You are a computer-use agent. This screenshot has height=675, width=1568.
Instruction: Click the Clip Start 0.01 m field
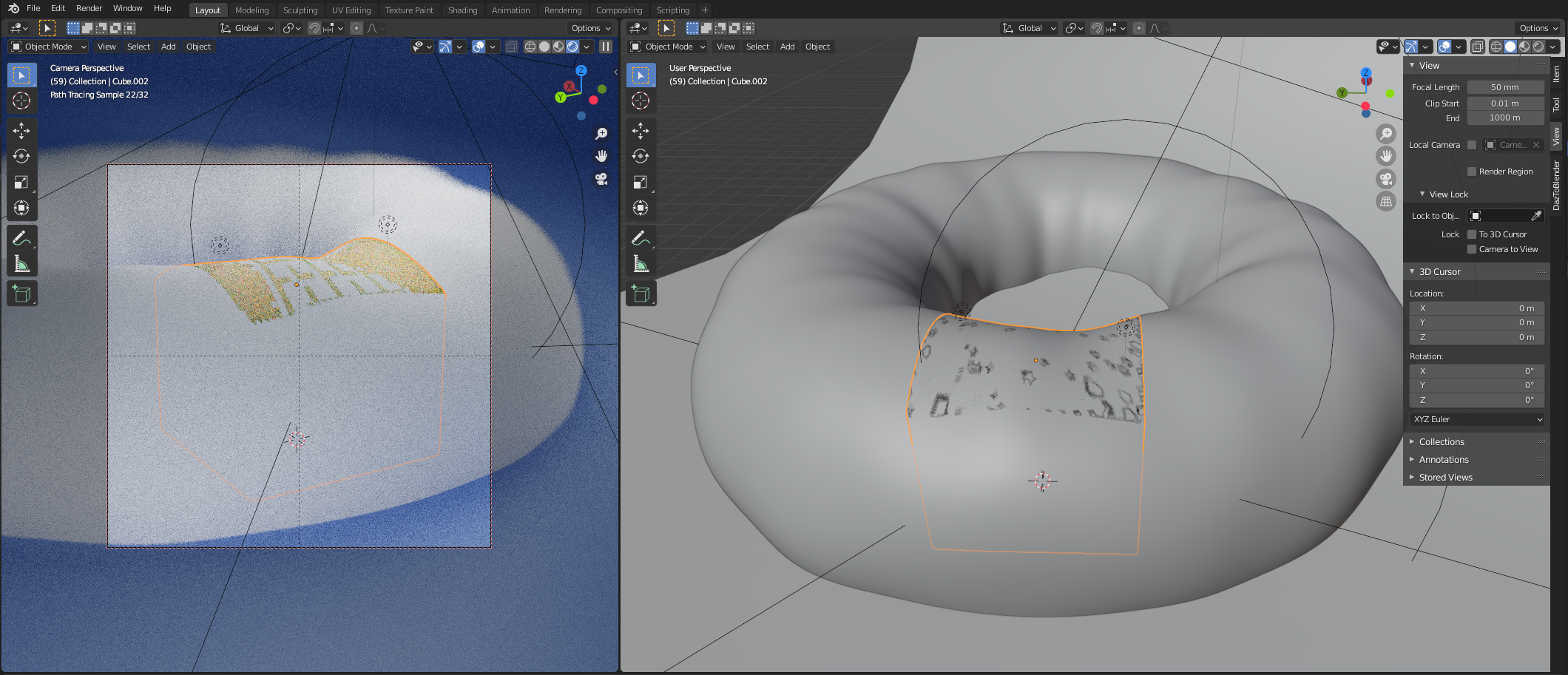pos(1505,104)
